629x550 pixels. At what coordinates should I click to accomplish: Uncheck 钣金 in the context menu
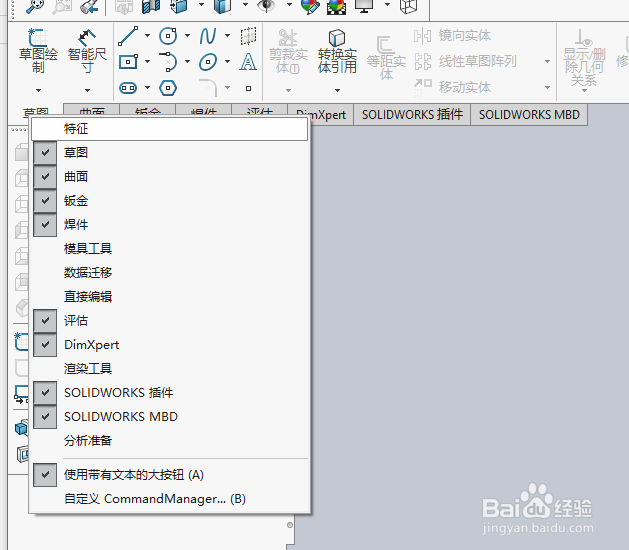pyautogui.click(x=45, y=201)
